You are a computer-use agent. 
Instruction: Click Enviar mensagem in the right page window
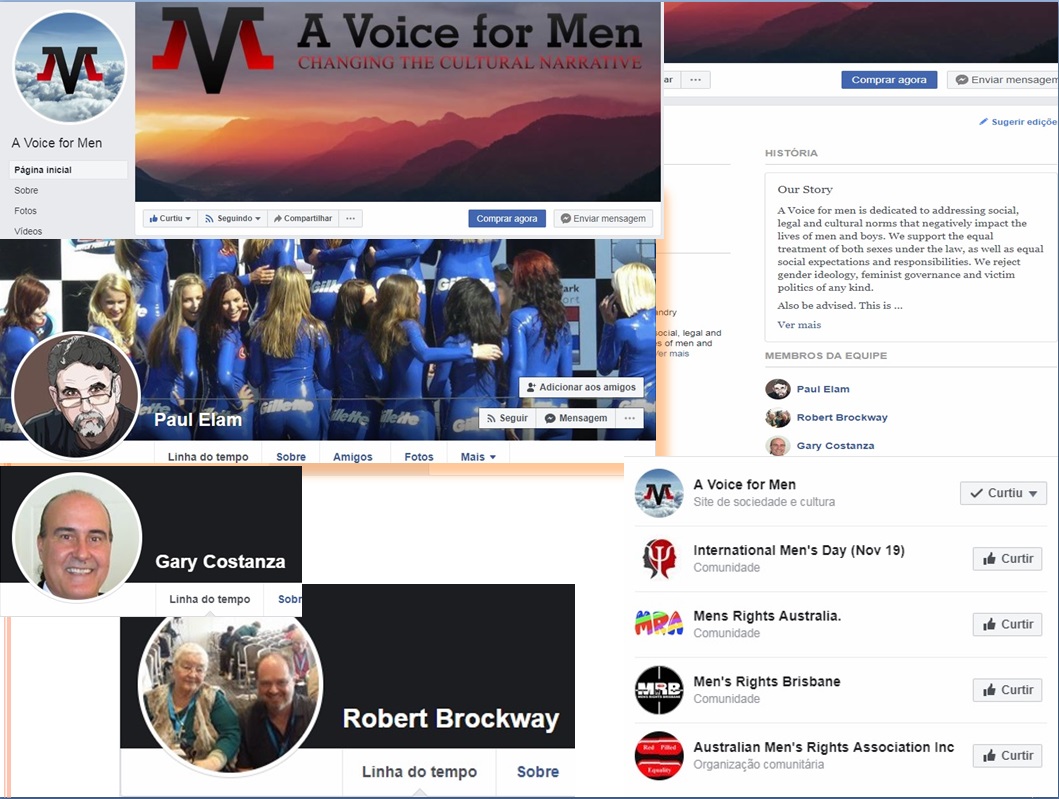coord(1002,80)
